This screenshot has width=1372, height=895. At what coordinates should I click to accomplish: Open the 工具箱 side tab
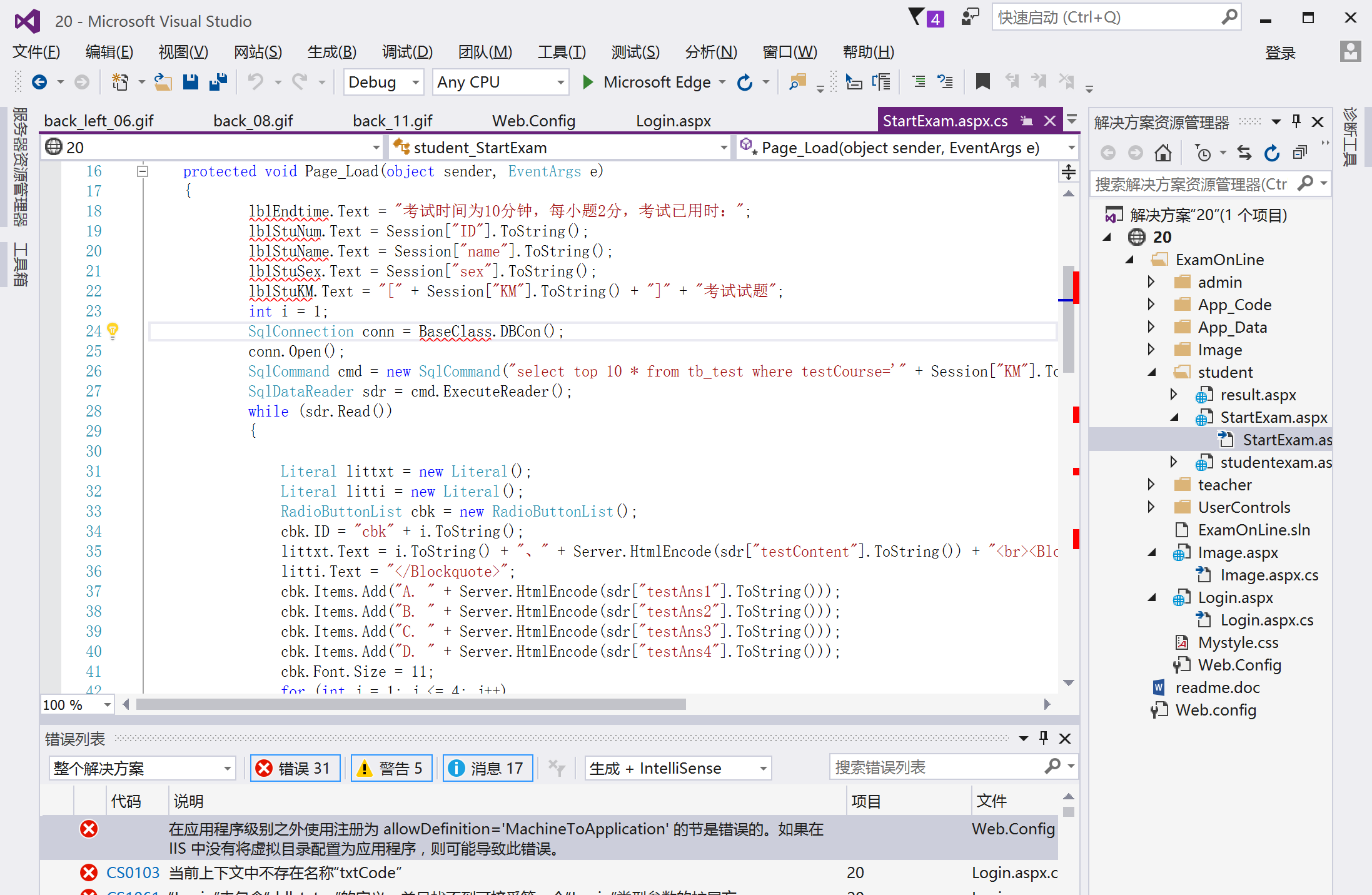coord(21,265)
